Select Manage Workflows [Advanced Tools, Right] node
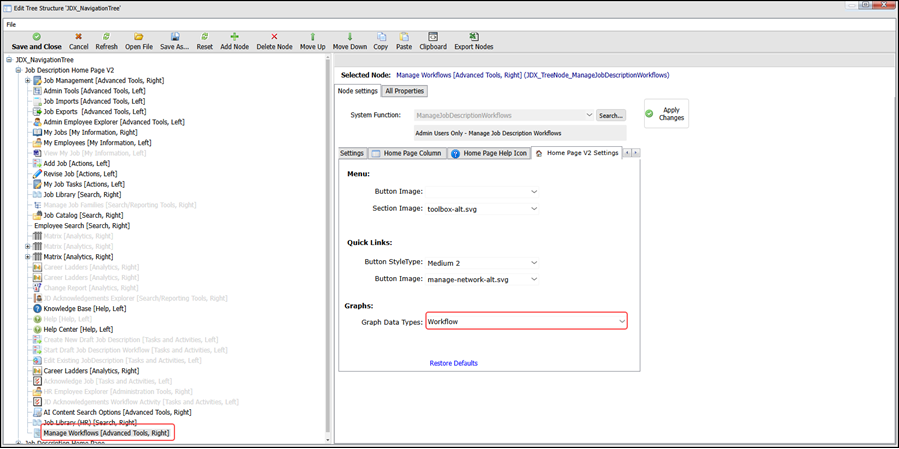The image size is (899, 449). point(107,433)
